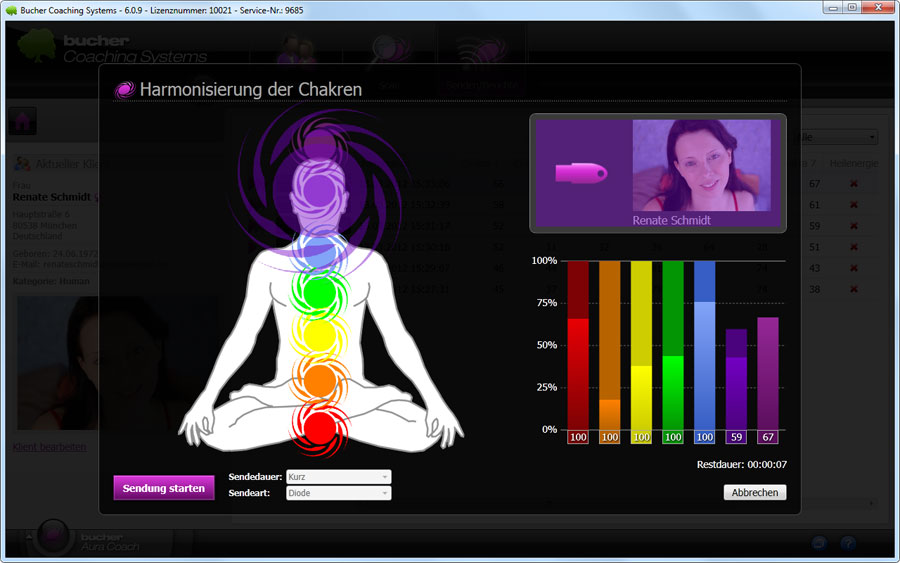Click the green chakra bar in chart
Screen dimensions: 900x563
click(673, 345)
